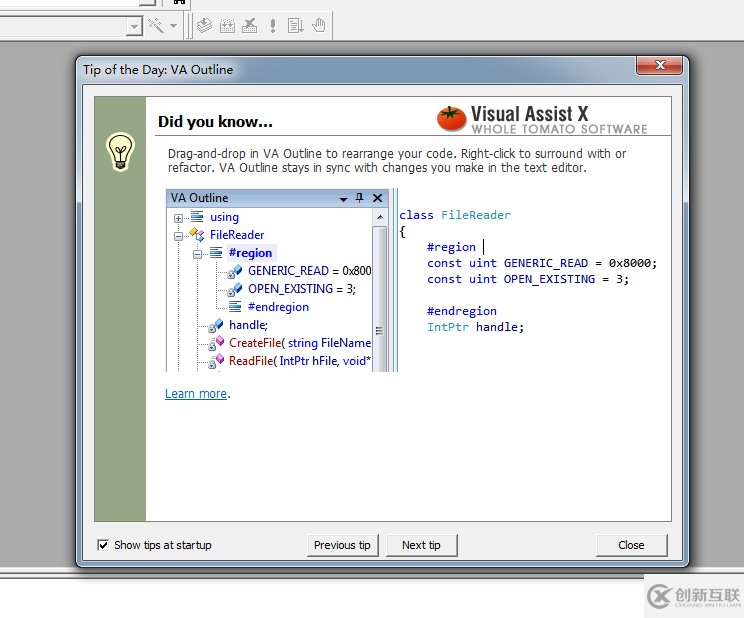Click the ReadFile method icon
Screen dimensions: 744x618
tap(216, 361)
